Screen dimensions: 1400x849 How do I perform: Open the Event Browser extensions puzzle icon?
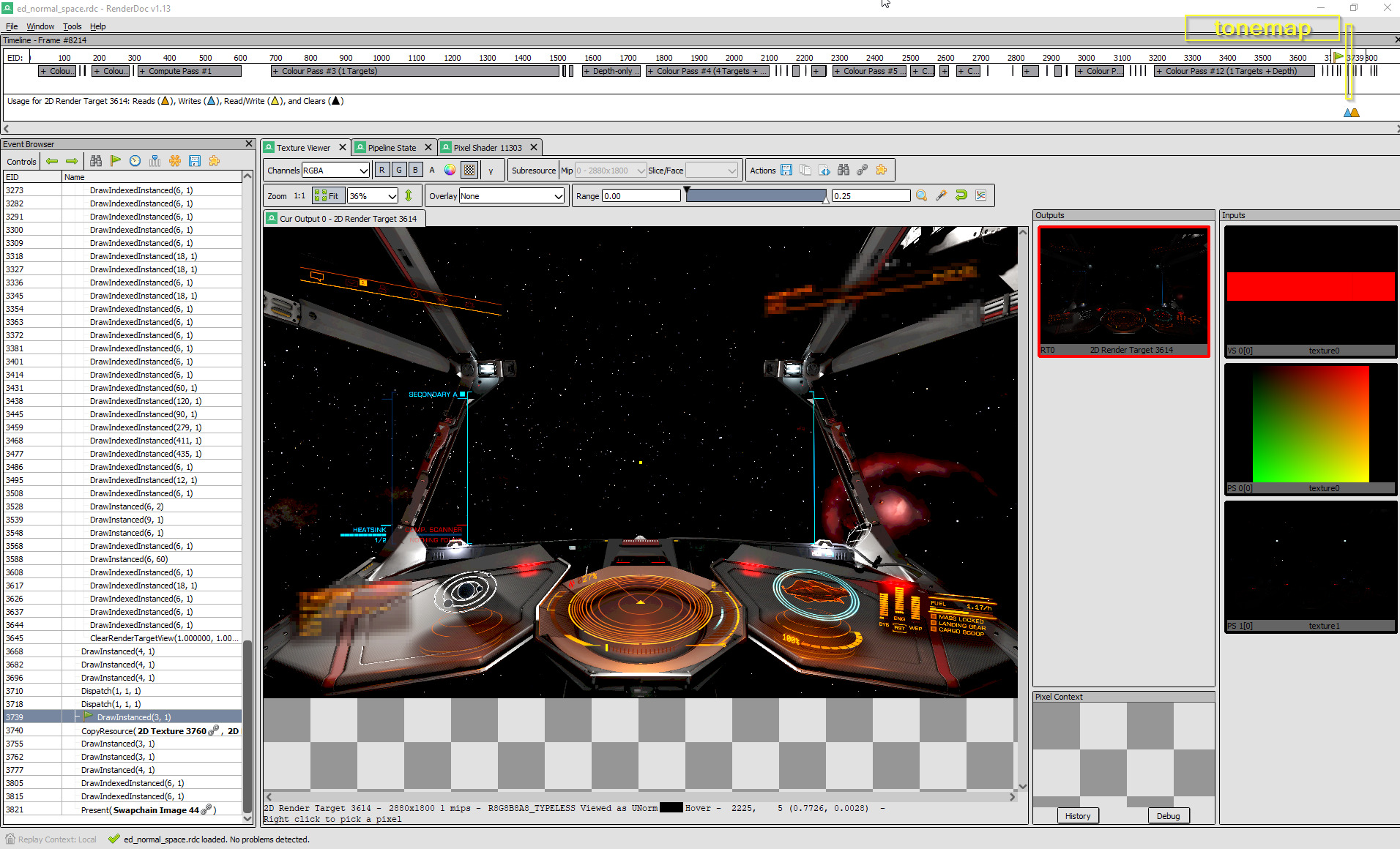pyautogui.click(x=215, y=161)
